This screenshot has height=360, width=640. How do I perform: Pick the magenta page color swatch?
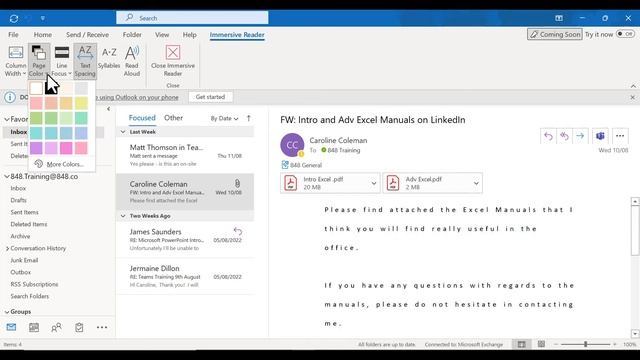coord(66,148)
